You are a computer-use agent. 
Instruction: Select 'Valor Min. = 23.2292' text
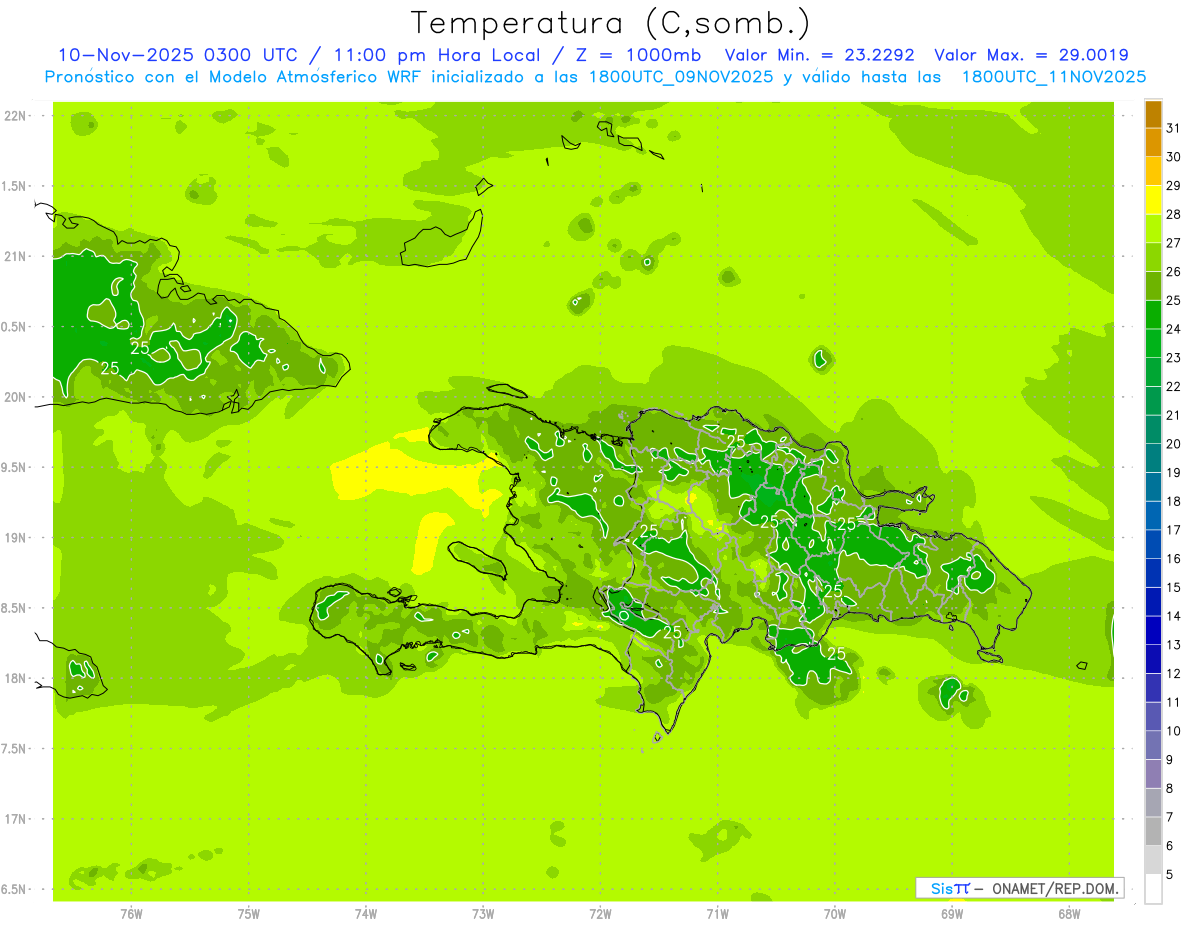(819, 55)
